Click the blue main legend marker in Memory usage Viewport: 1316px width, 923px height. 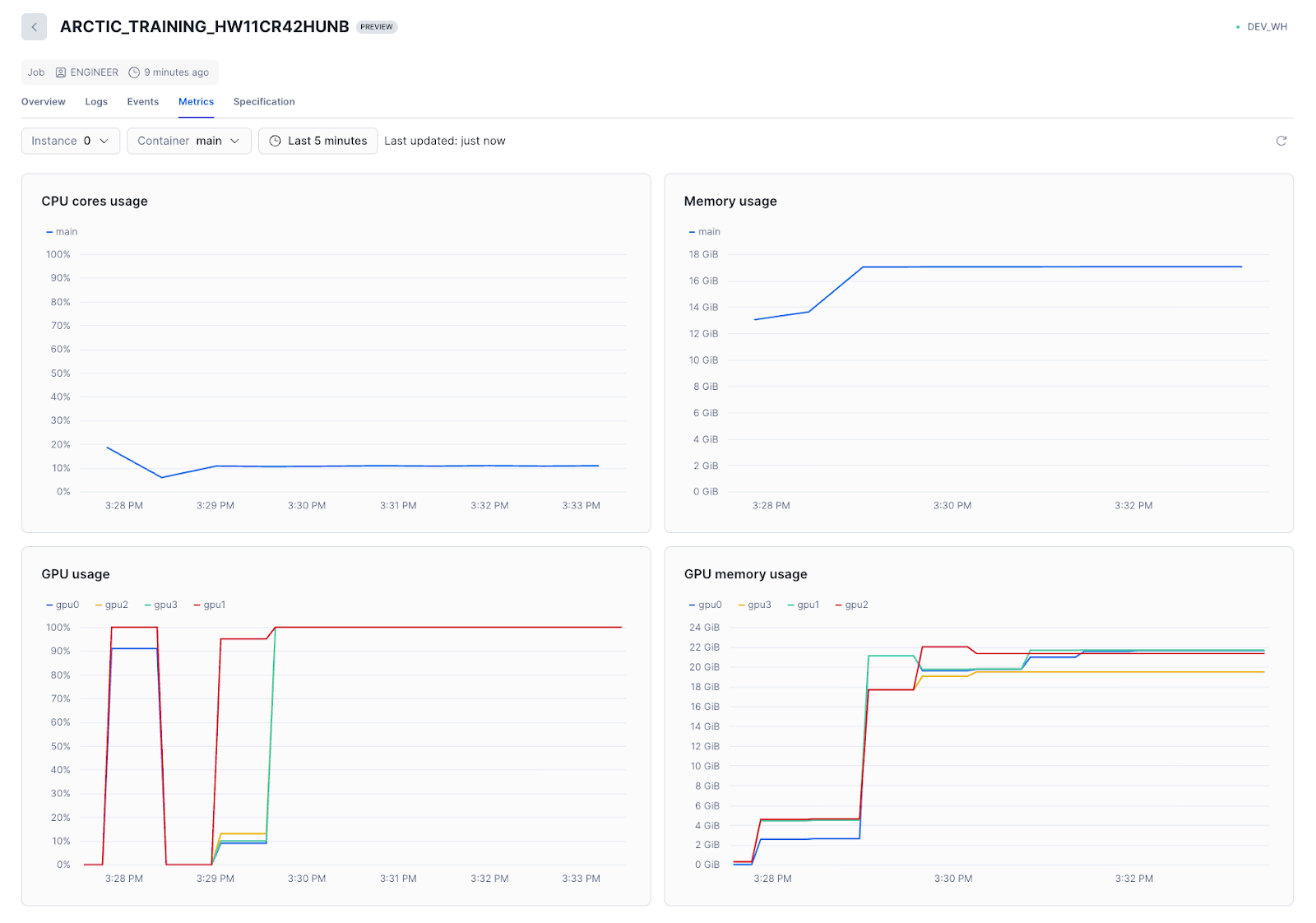692,231
